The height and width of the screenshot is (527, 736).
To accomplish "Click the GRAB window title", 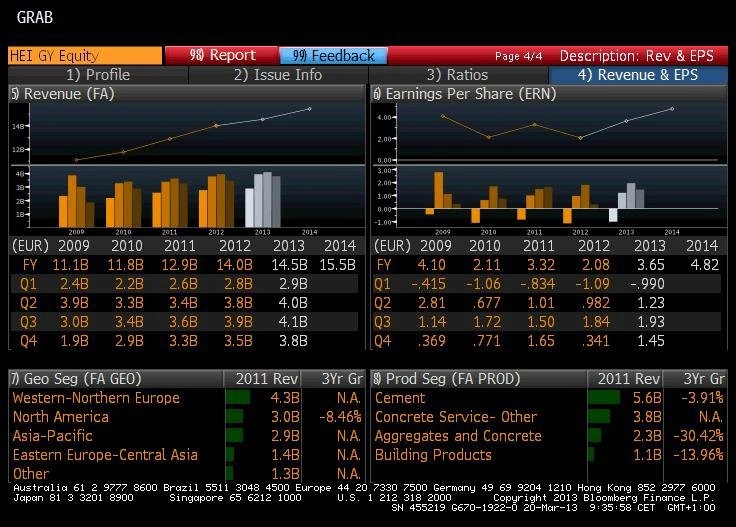I will 35,17.
